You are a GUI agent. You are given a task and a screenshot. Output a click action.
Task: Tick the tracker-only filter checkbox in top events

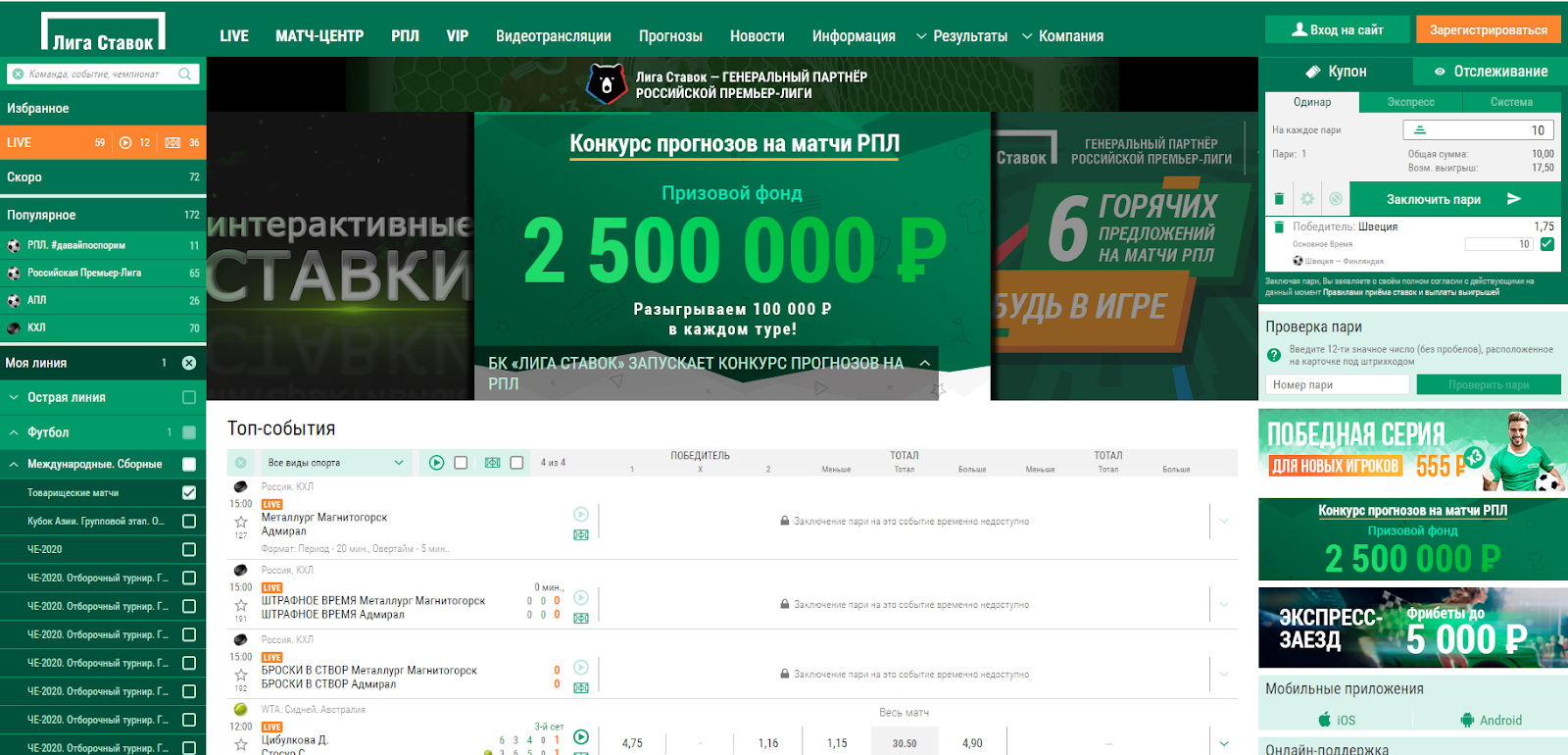pyautogui.click(x=516, y=463)
